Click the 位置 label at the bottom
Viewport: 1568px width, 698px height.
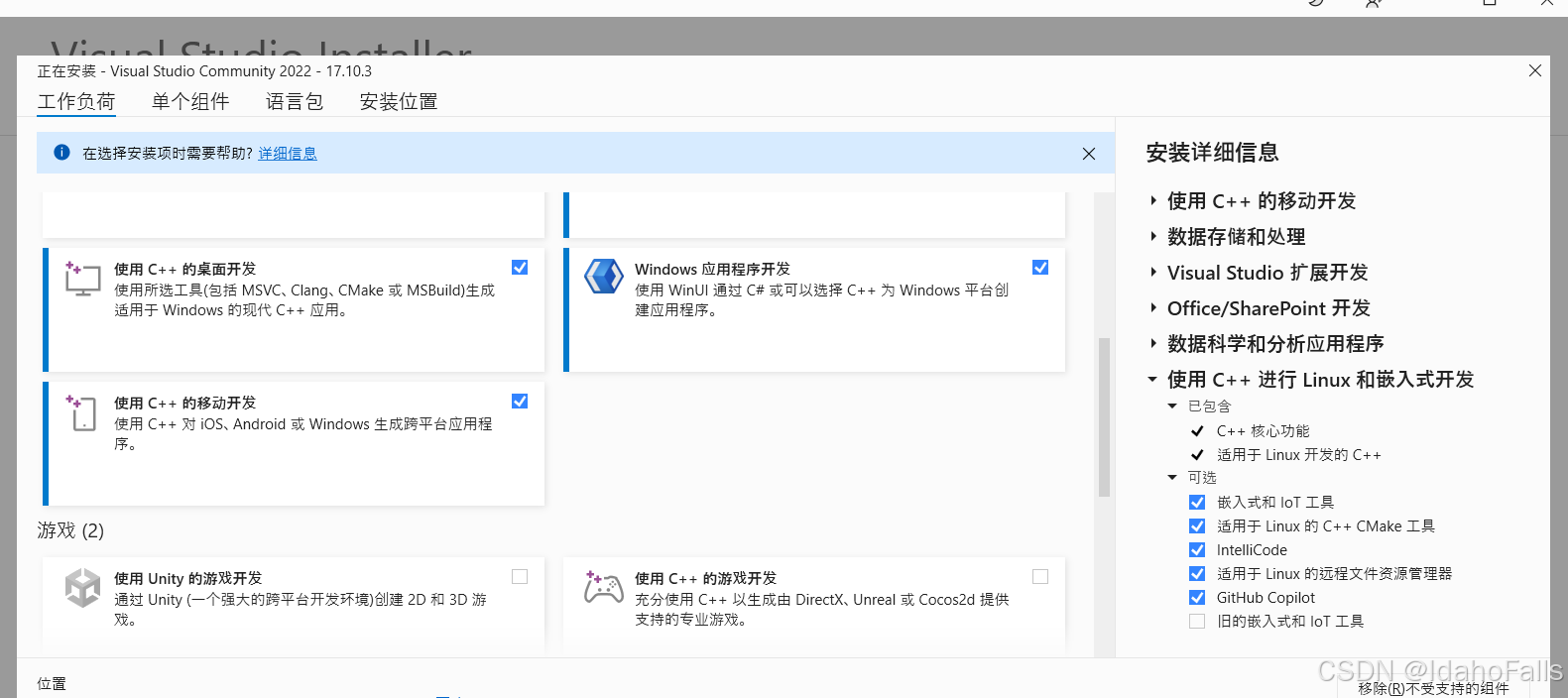[52, 684]
